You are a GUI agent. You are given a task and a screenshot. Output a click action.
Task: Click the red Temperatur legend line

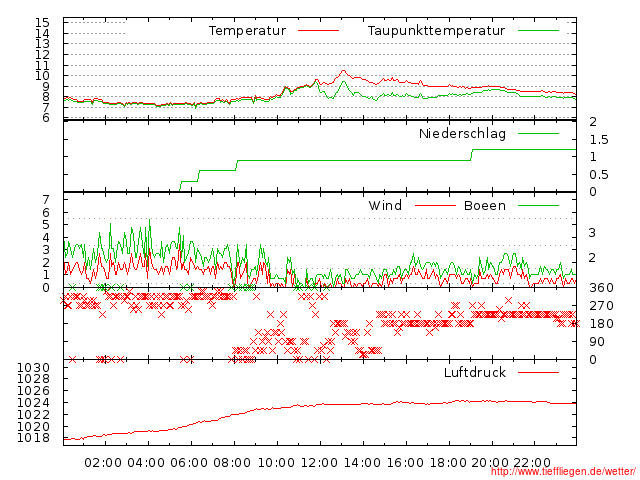pyautogui.click(x=318, y=31)
